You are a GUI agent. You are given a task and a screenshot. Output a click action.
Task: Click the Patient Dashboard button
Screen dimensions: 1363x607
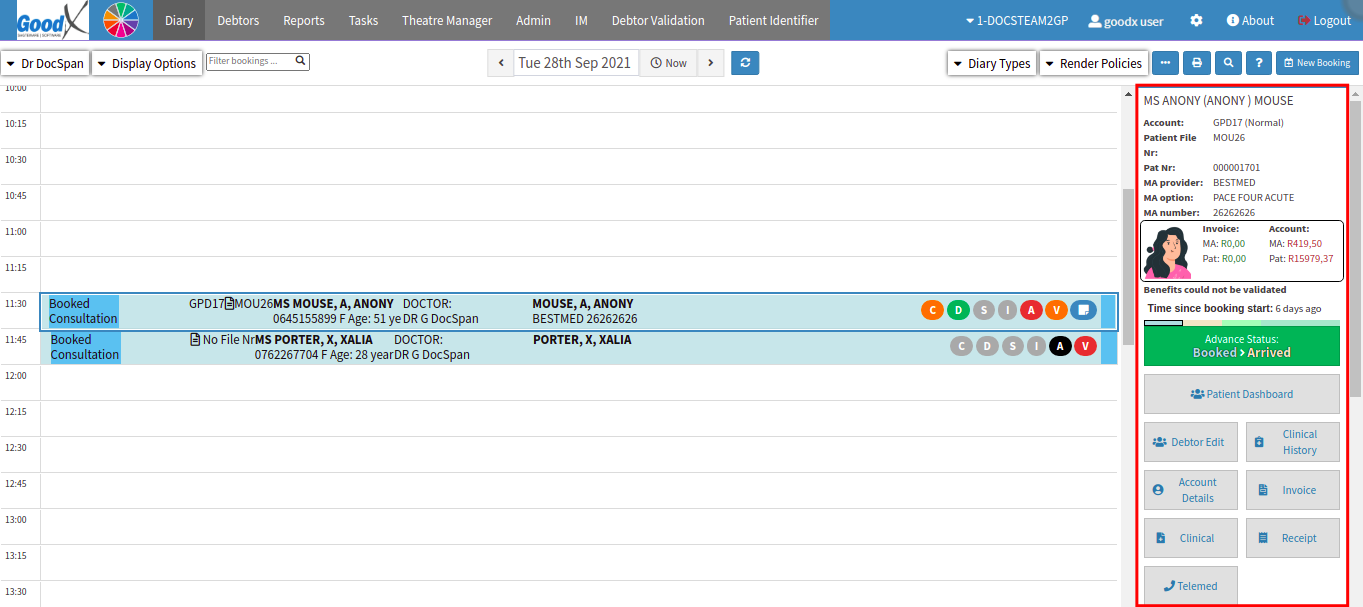[x=1241, y=394]
